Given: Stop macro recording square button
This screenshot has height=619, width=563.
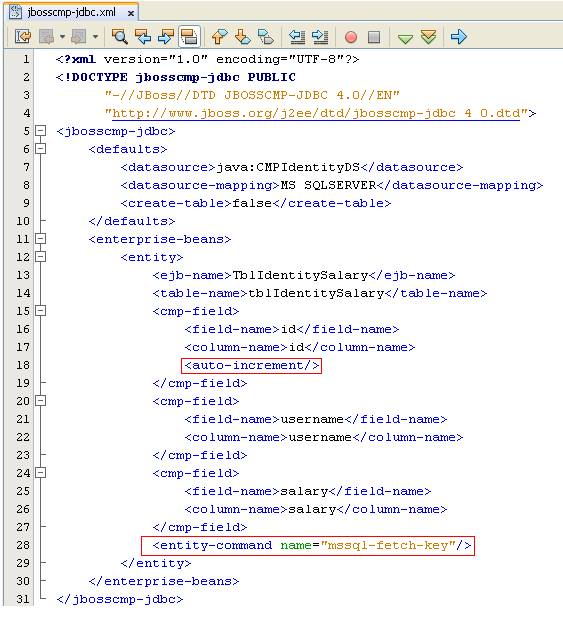Looking at the screenshot, I should (374, 37).
